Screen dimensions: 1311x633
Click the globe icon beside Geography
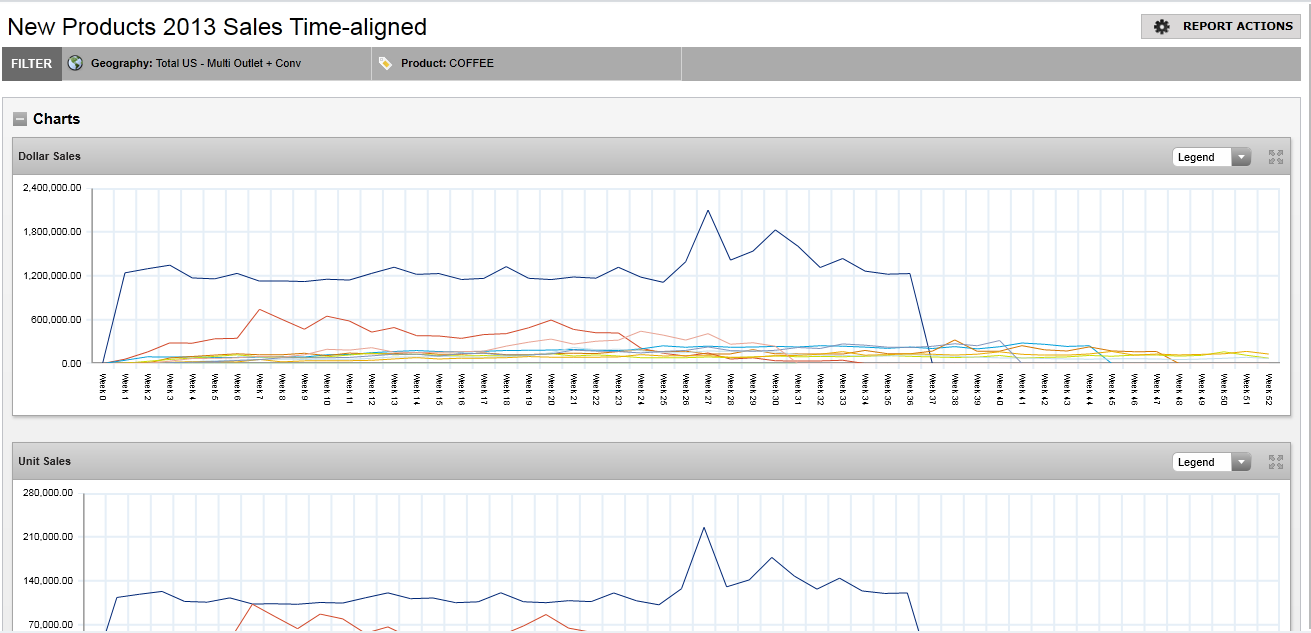[x=75, y=63]
